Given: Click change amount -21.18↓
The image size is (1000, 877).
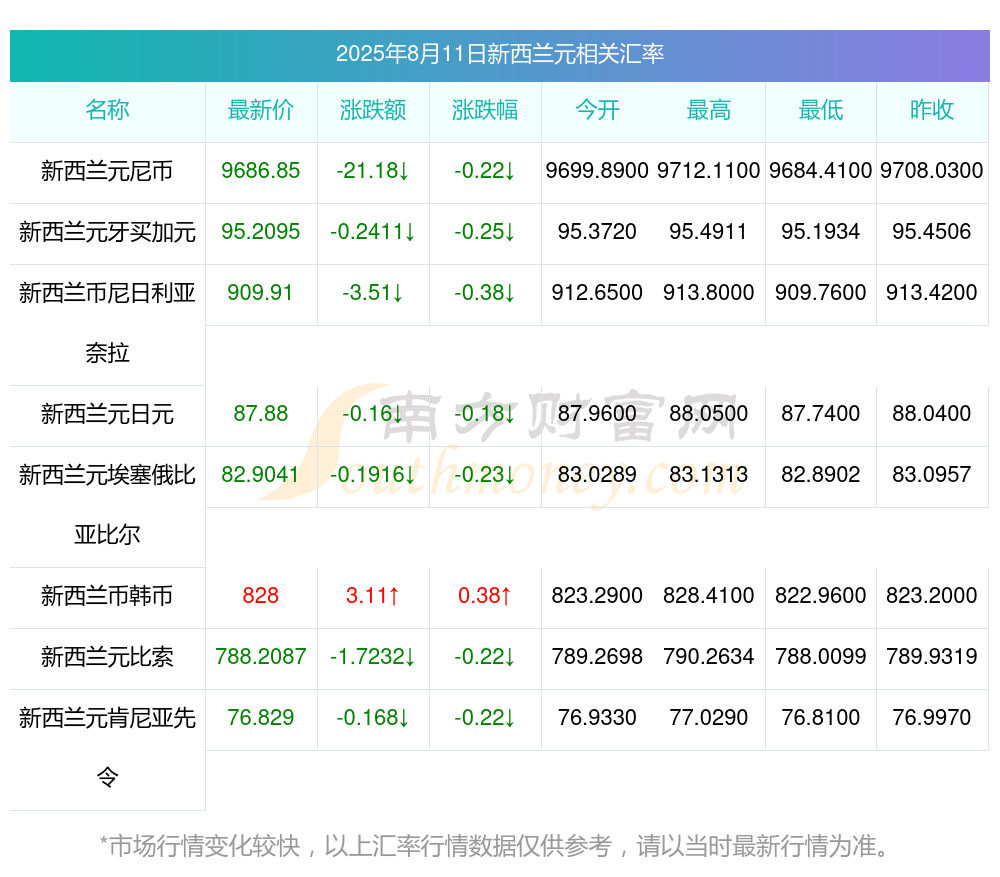Looking at the screenshot, I should pos(372,170).
